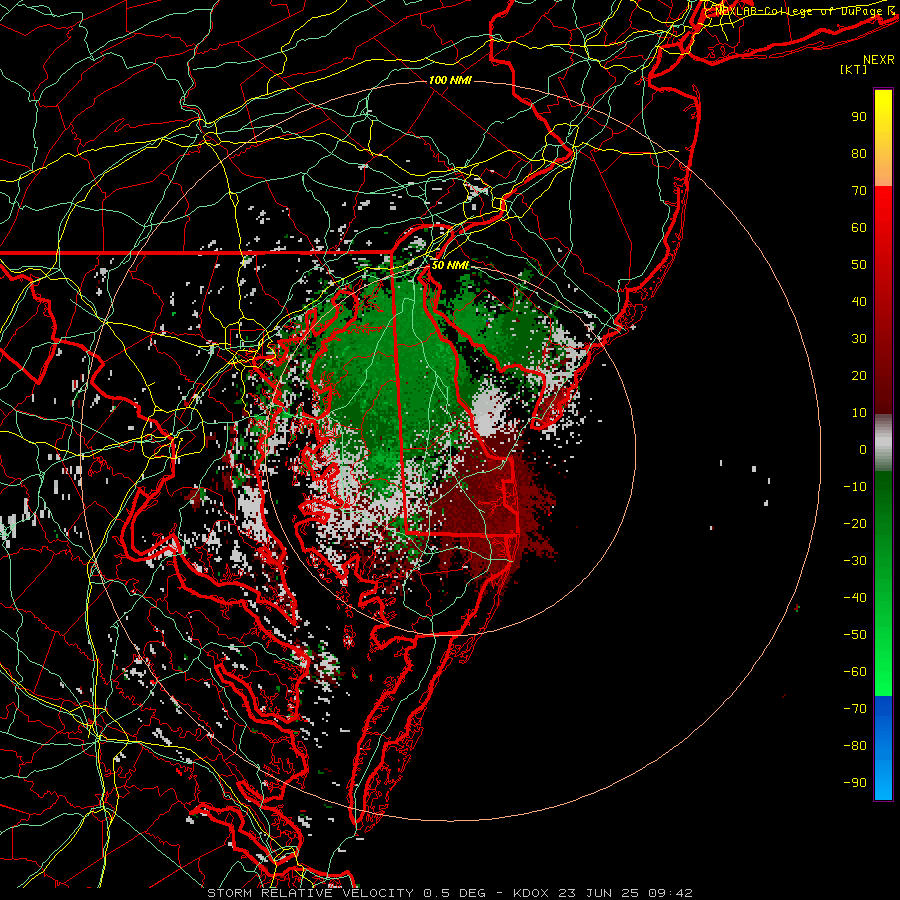Click the "100 NMI" range ring label
The height and width of the screenshot is (900, 900).
tap(450, 80)
